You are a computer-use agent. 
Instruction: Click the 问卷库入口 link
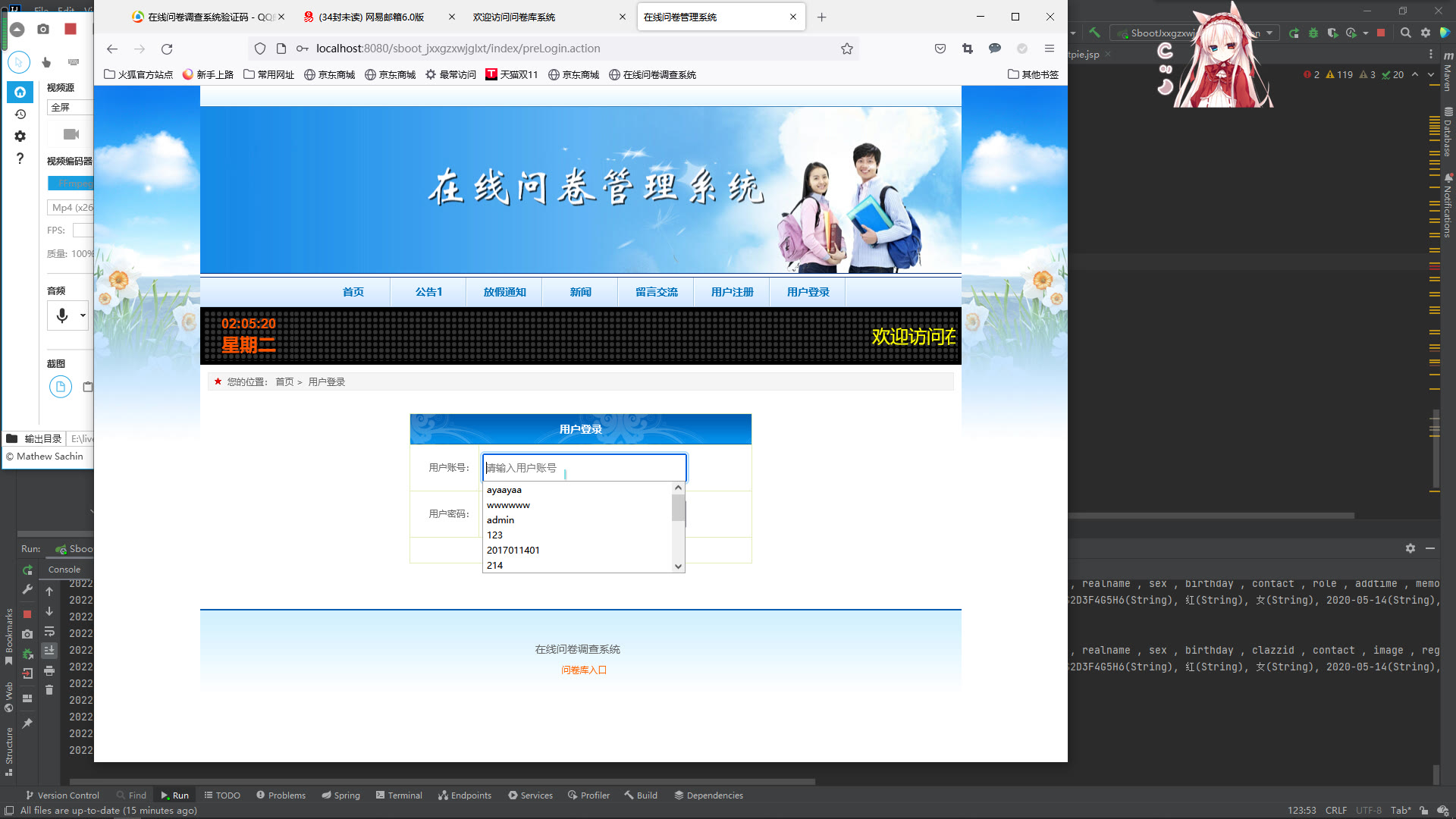(x=583, y=670)
